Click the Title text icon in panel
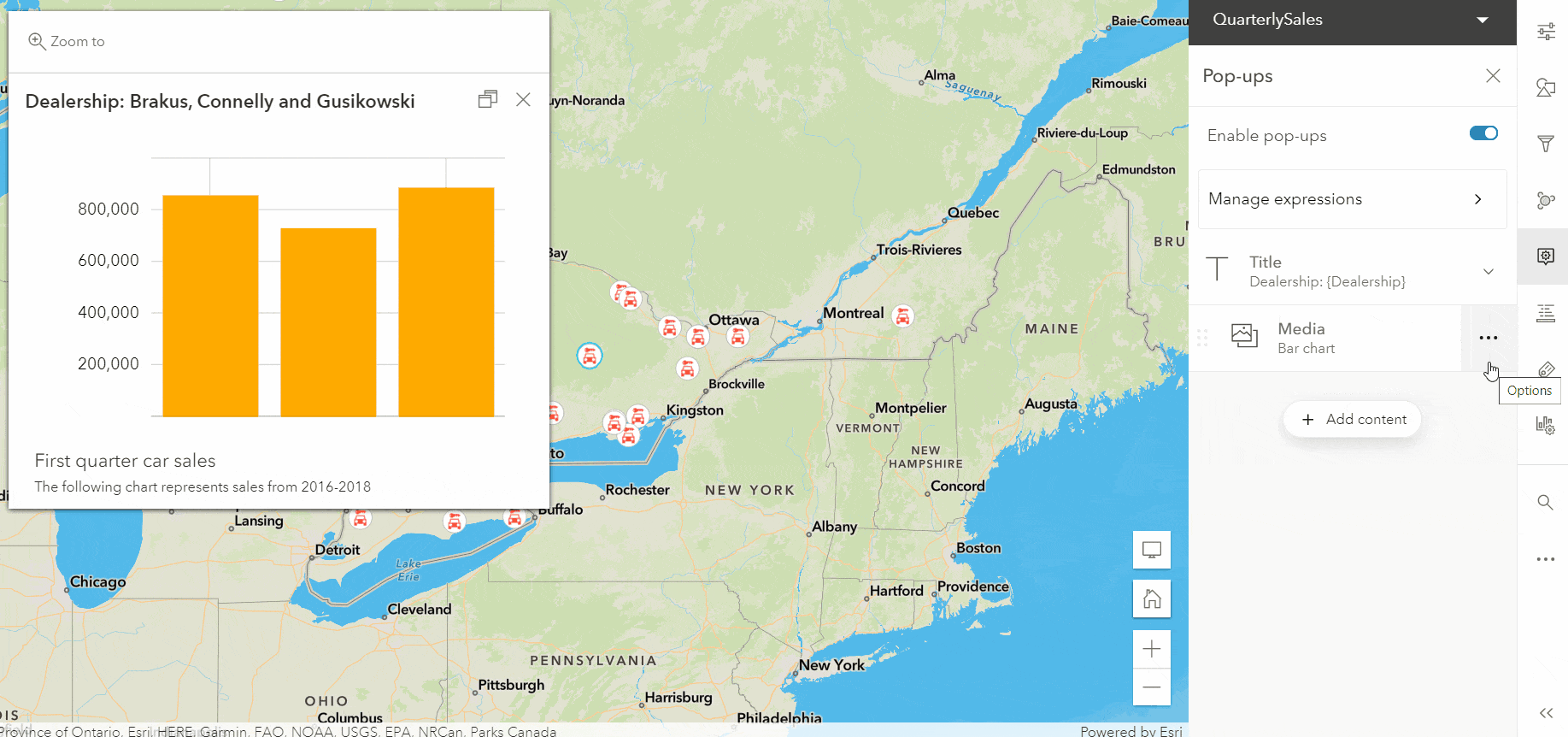Image resolution: width=1568 pixels, height=737 pixels. tap(1217, 269)
